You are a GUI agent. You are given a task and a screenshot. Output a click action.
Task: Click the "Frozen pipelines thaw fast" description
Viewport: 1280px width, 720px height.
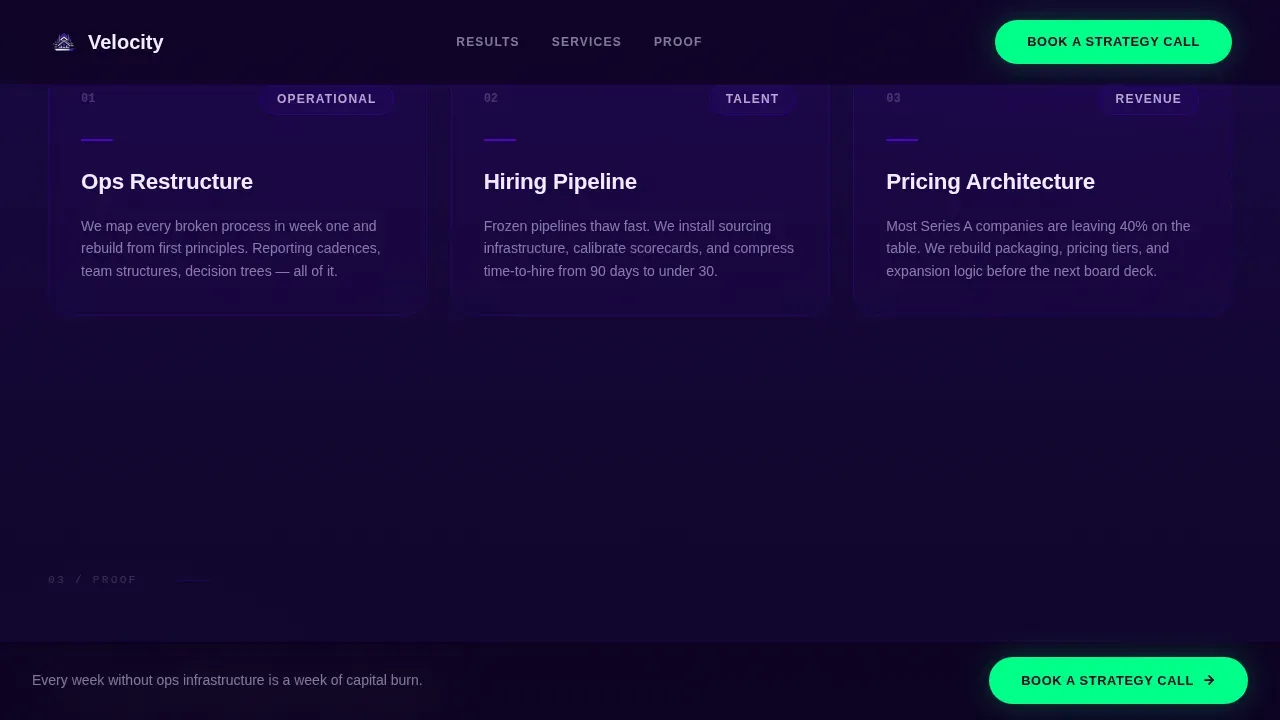click(639, 249)
